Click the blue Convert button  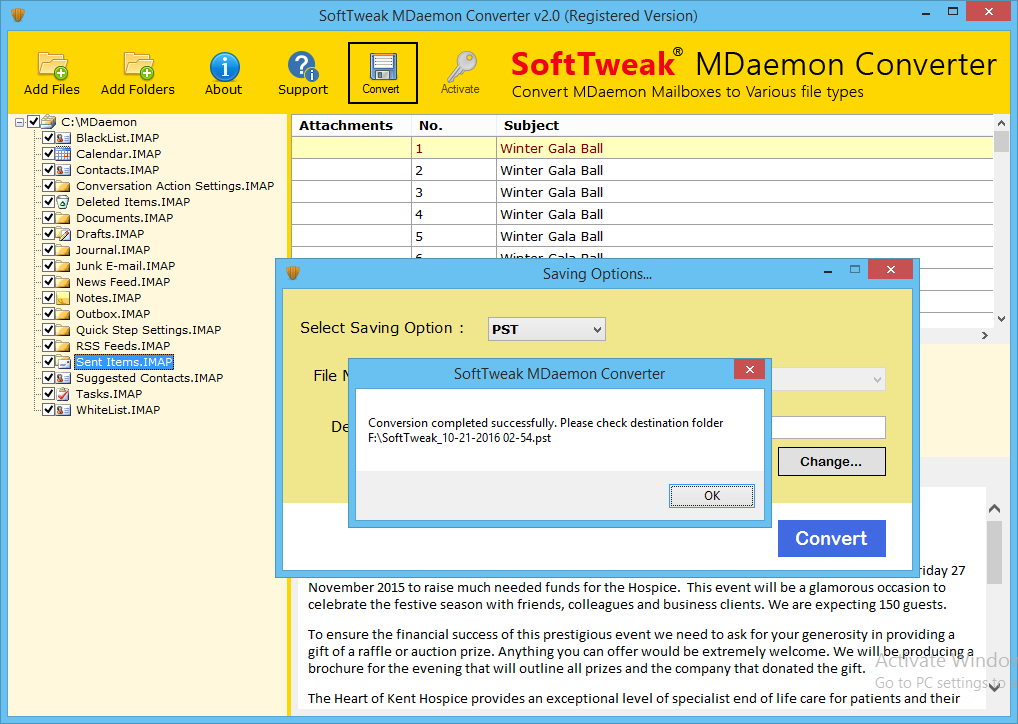pyautogui.click(x=832, y=538)
